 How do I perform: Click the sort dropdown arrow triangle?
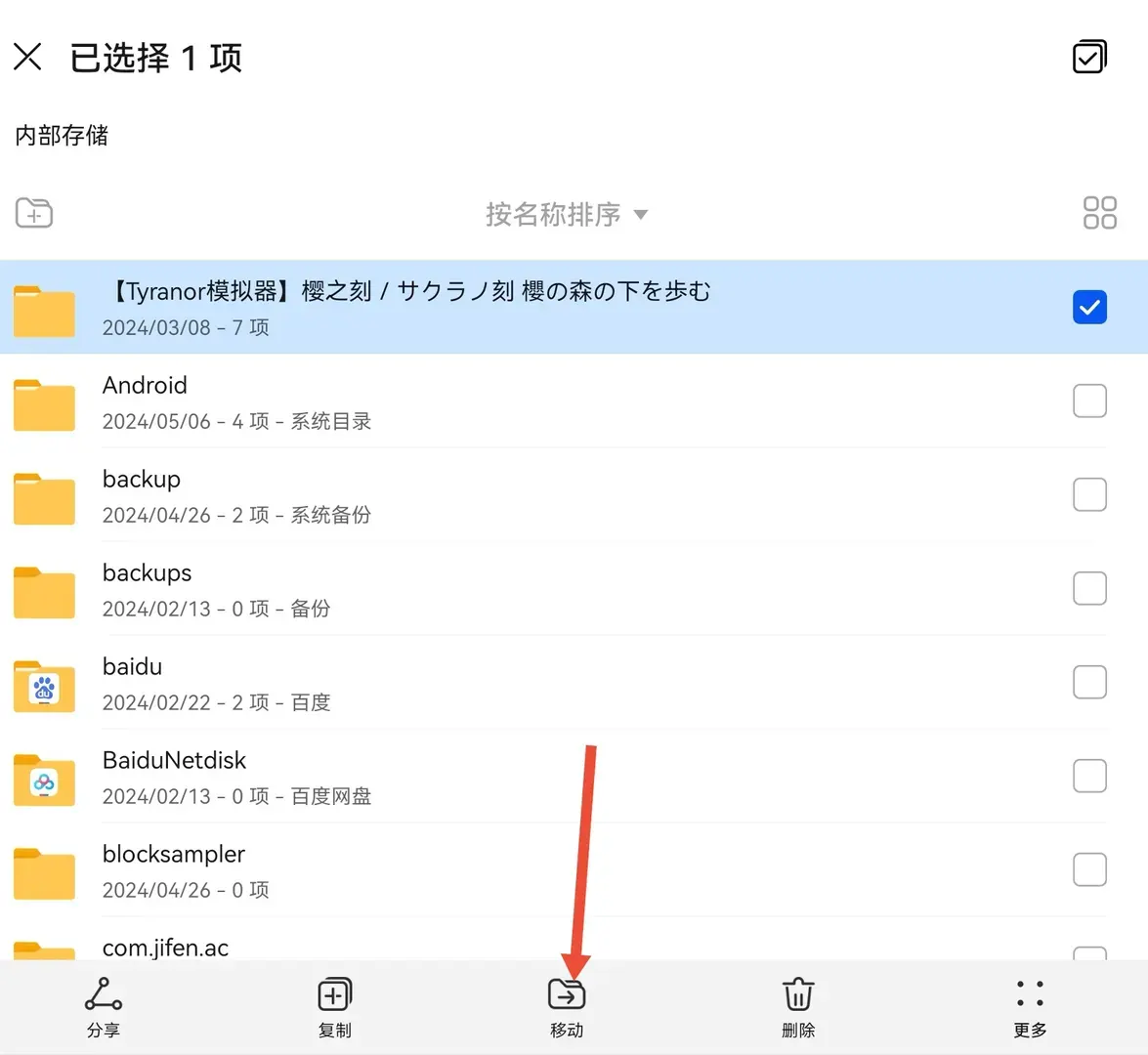click(641, 215)
